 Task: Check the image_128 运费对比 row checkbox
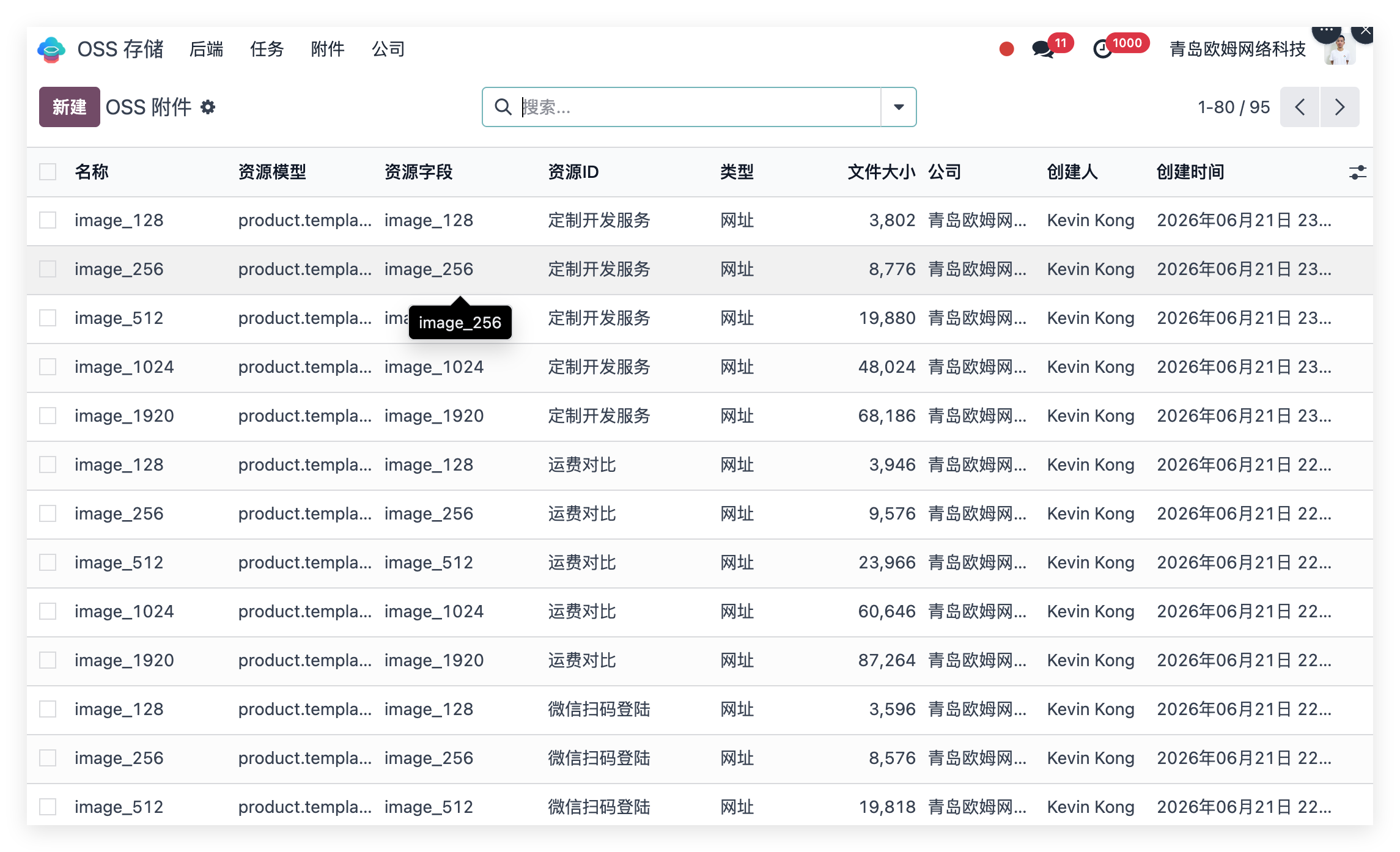(x=48, y=465)
